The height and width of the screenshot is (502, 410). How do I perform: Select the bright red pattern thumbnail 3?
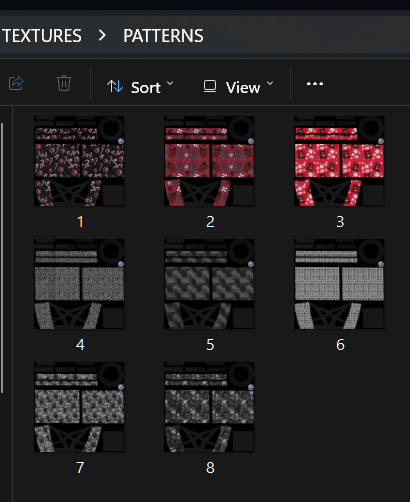[339, 161]
